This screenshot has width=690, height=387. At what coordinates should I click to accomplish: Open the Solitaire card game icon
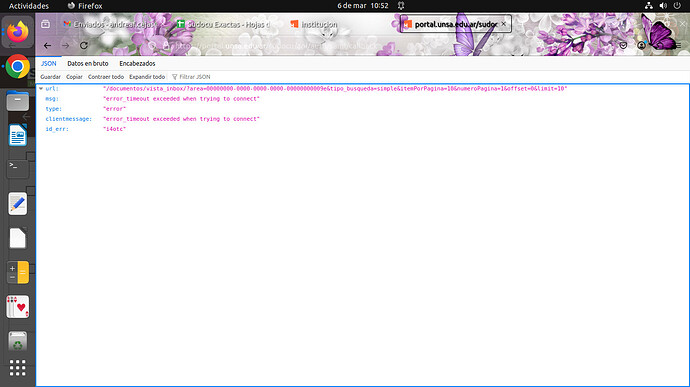pyautogui.click(x=18, y=306)
